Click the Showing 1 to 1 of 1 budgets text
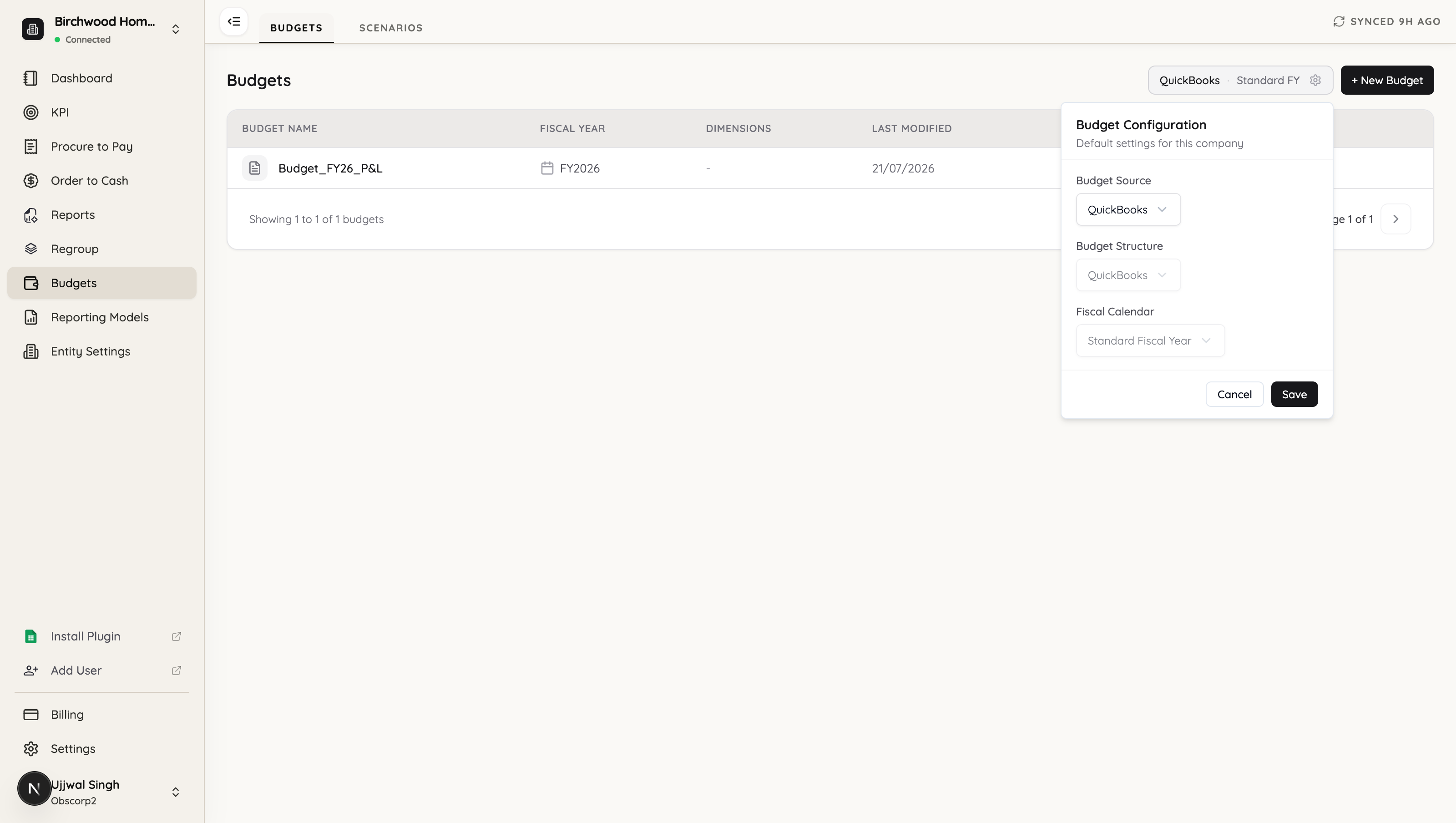 [x=316, y=219]
